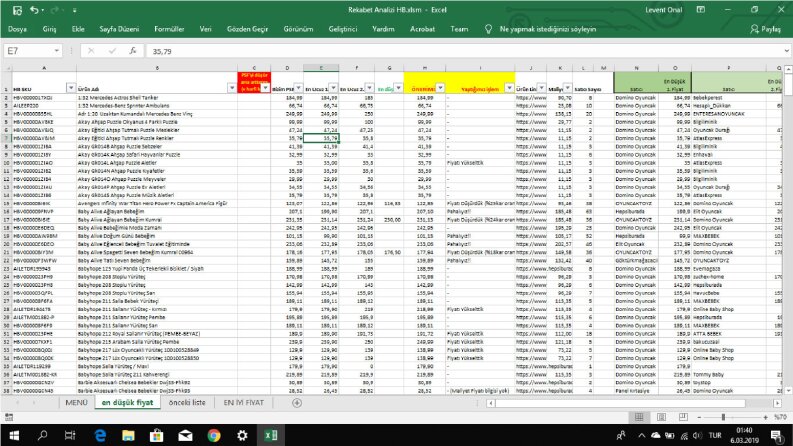Open the Insert Function fx dialog
Image resolution: width=793 pixels, height=446 pixels.
pos(133,51)
